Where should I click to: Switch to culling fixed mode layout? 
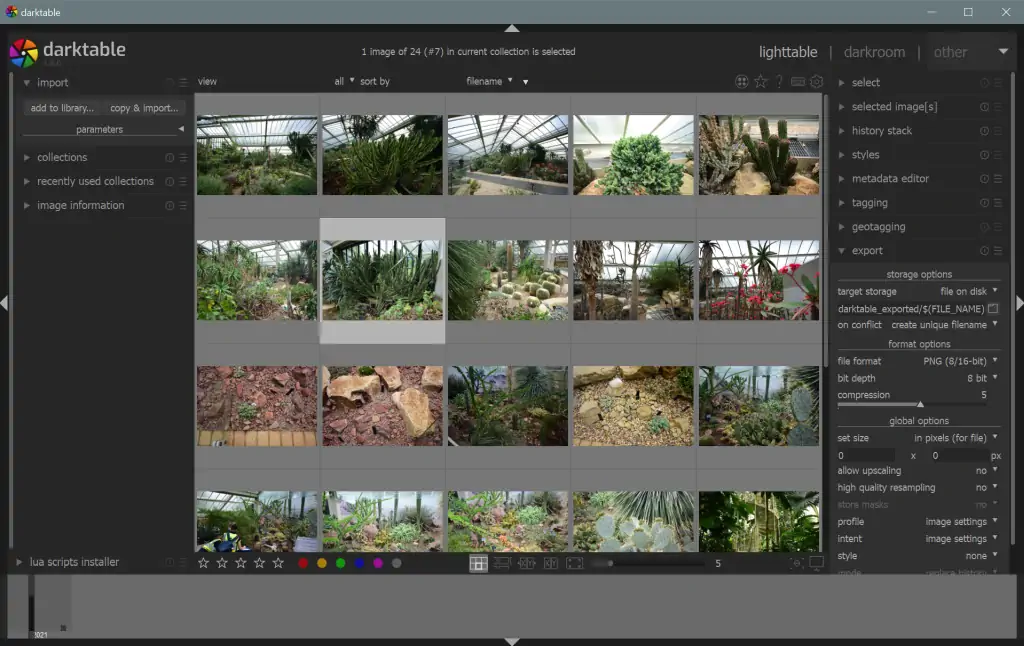(526, 563)
